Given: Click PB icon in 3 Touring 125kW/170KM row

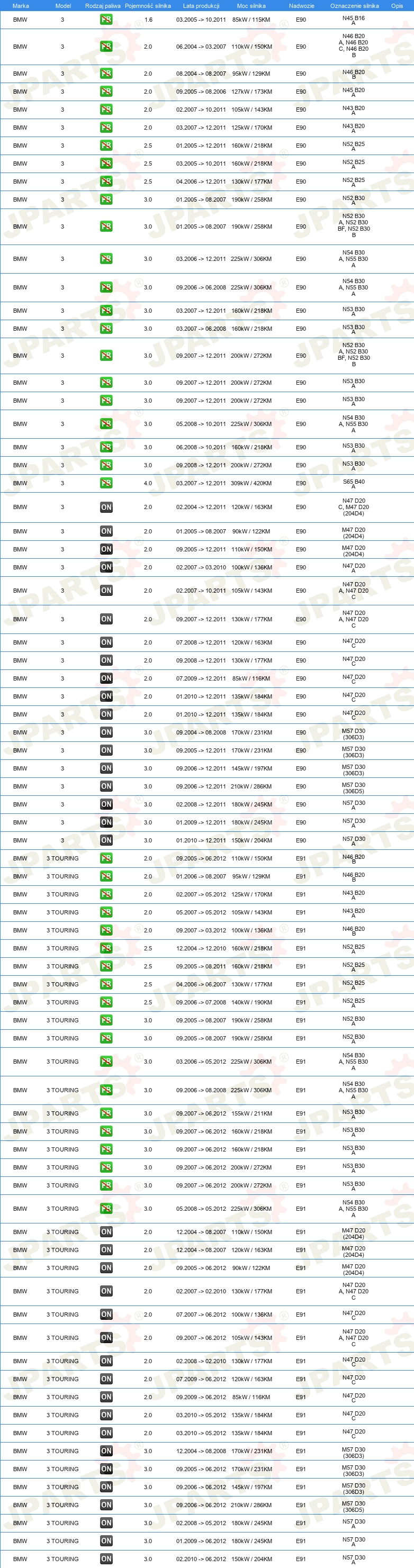Looking at the screenshot, I should point(106,894).
